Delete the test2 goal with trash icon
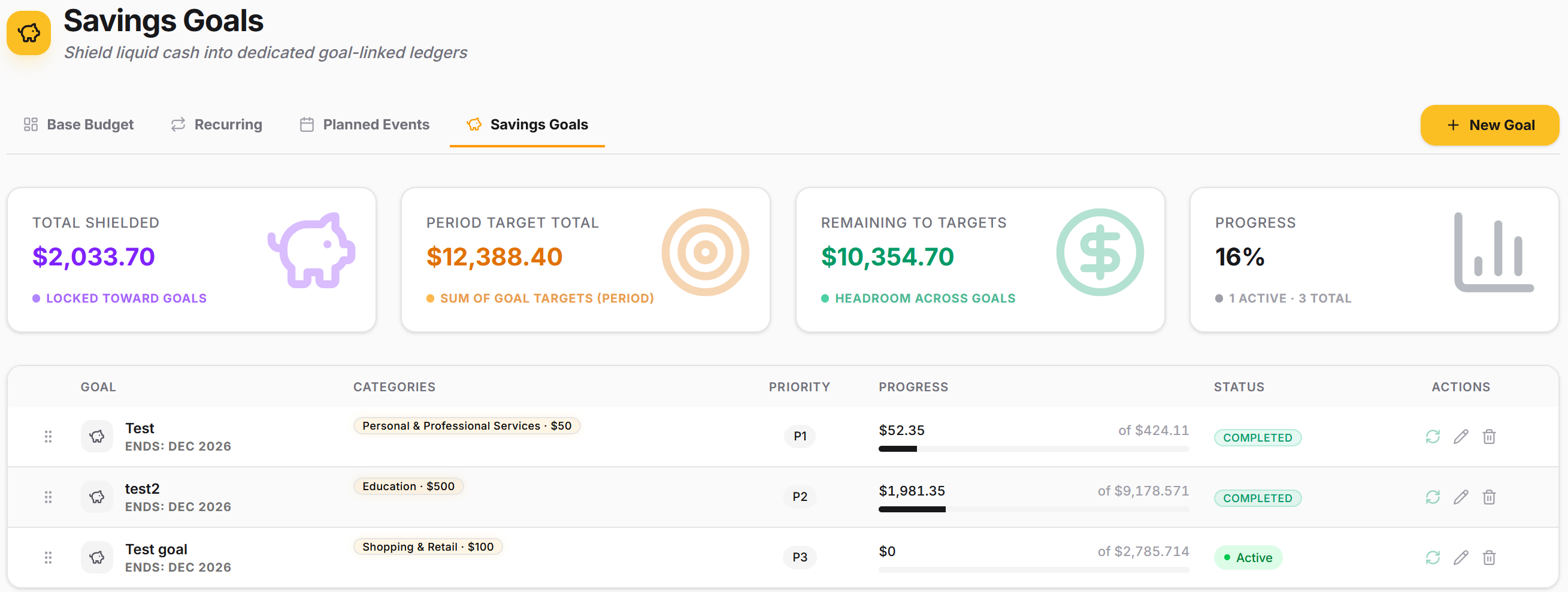Screen dimensions: 1568x592 [1489, 497]
